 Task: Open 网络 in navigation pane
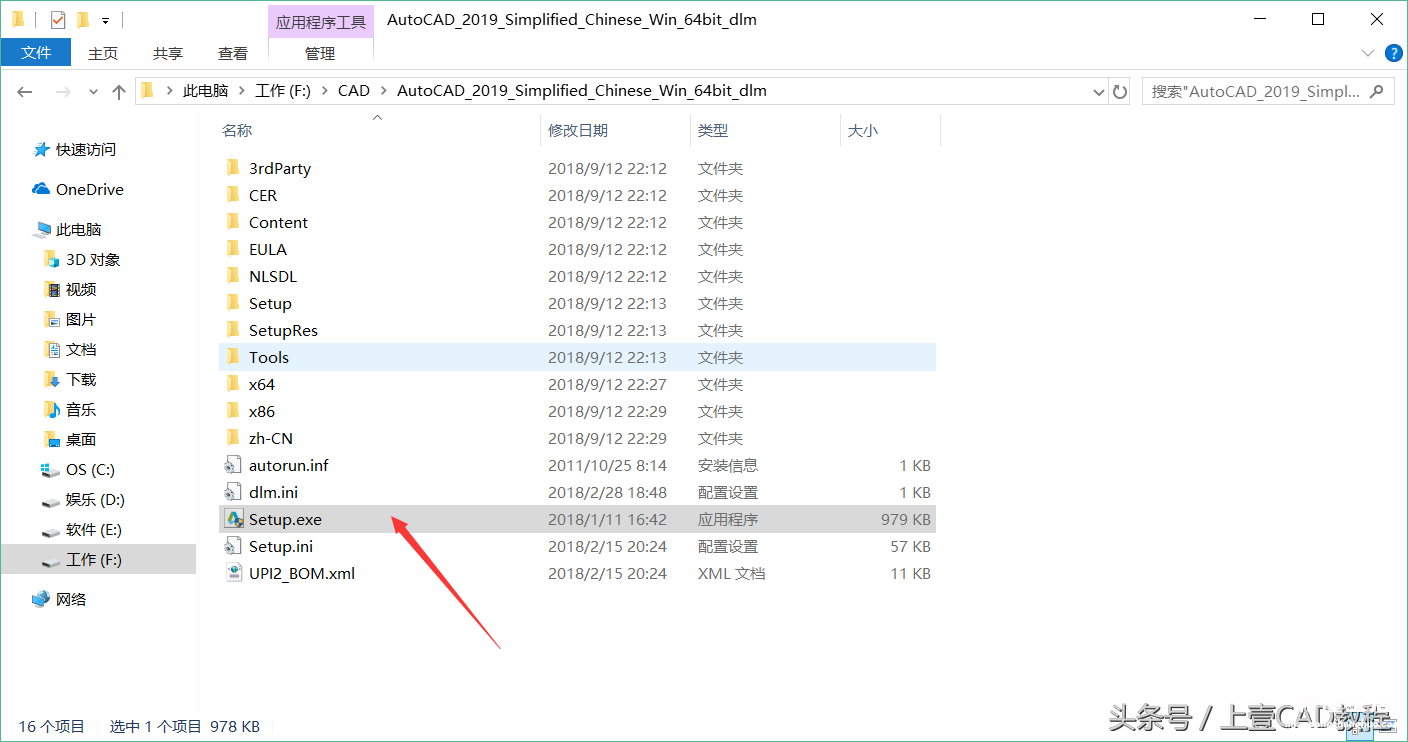click(x=60, y=599)
